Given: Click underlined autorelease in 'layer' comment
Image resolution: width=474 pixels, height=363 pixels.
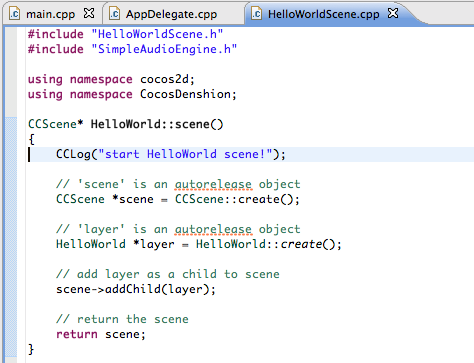Looking at the screenshot, I should [x=213, y=229].
